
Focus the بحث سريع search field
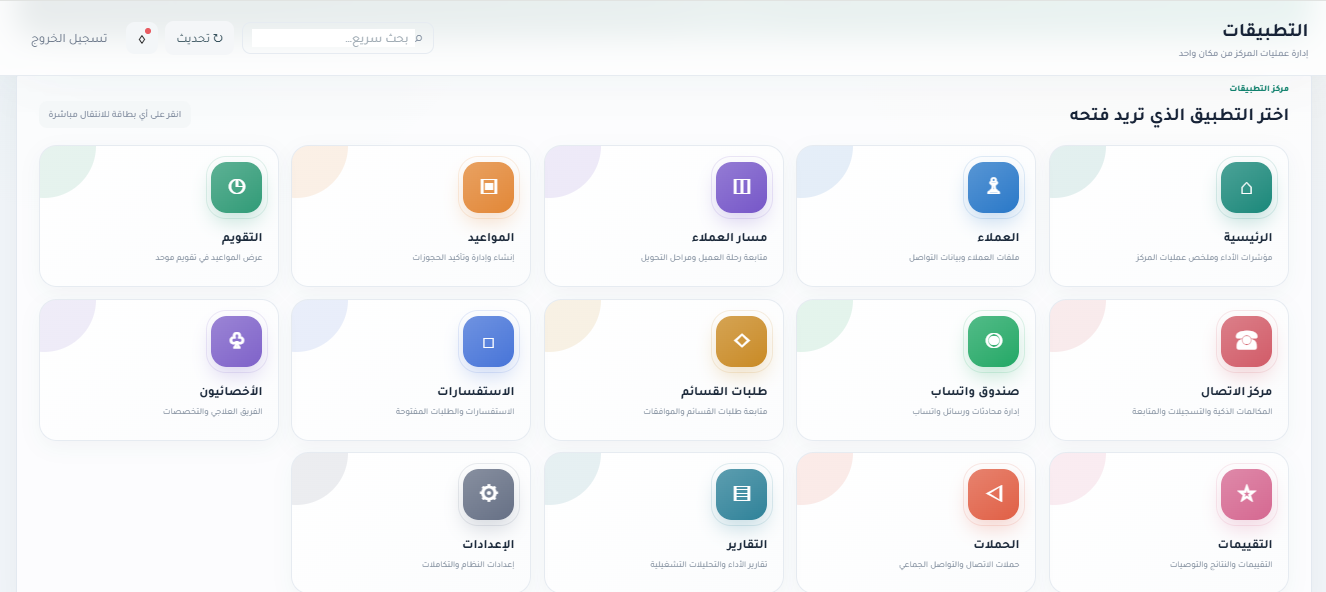tap(337, 38)
